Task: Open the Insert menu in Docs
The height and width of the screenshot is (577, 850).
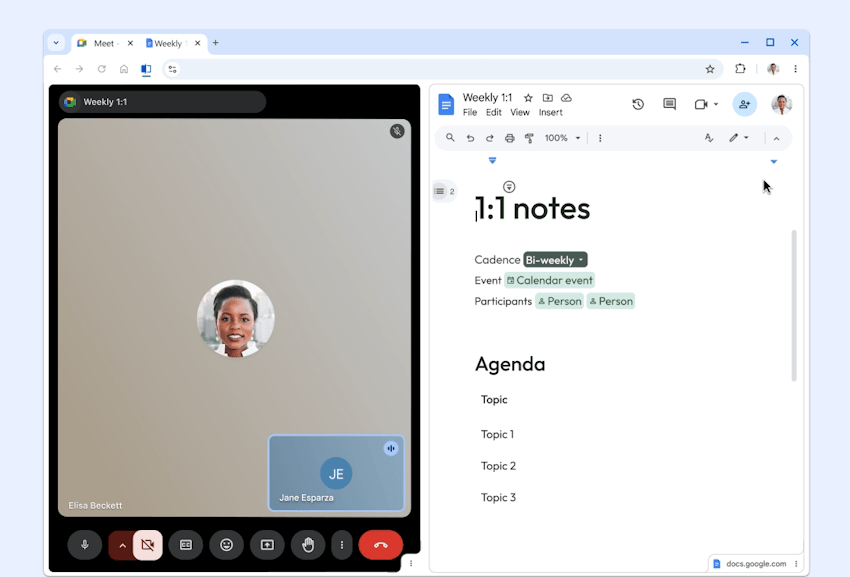Action: 551,113
